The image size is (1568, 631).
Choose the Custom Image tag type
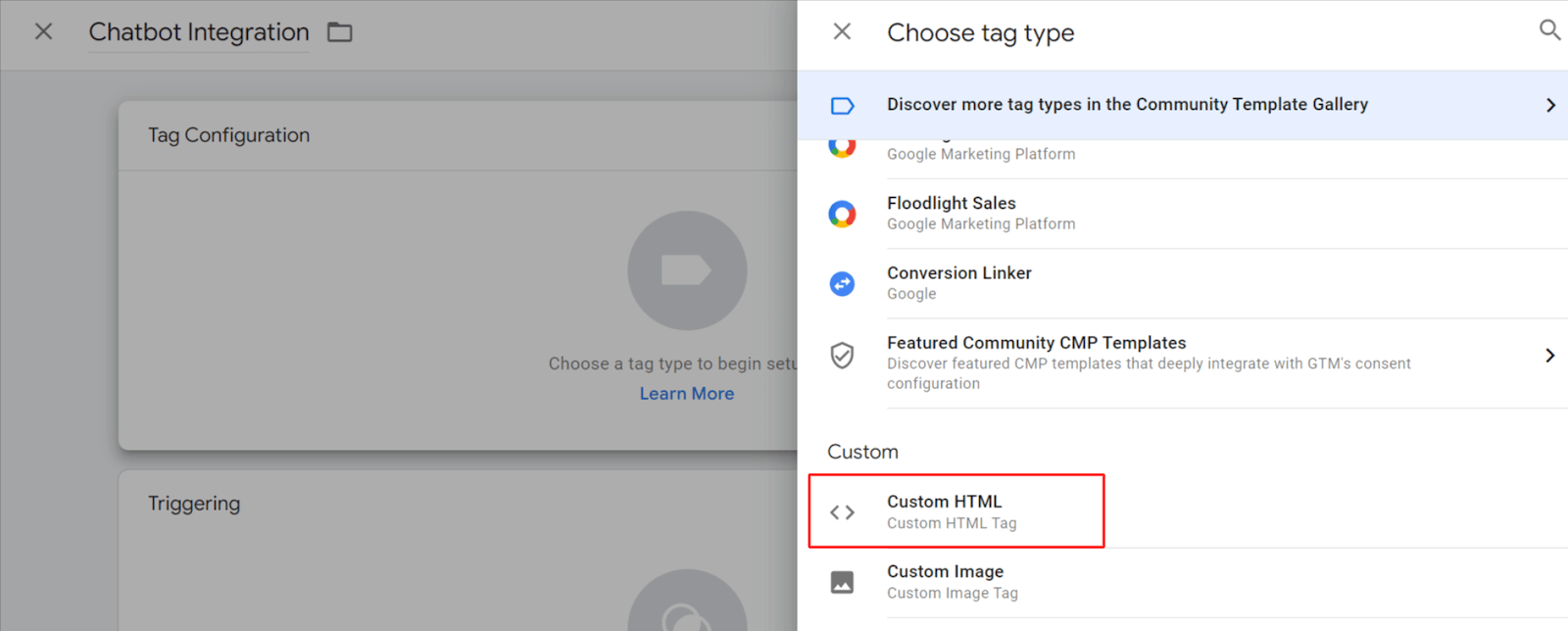click(x=1183, y=582)
